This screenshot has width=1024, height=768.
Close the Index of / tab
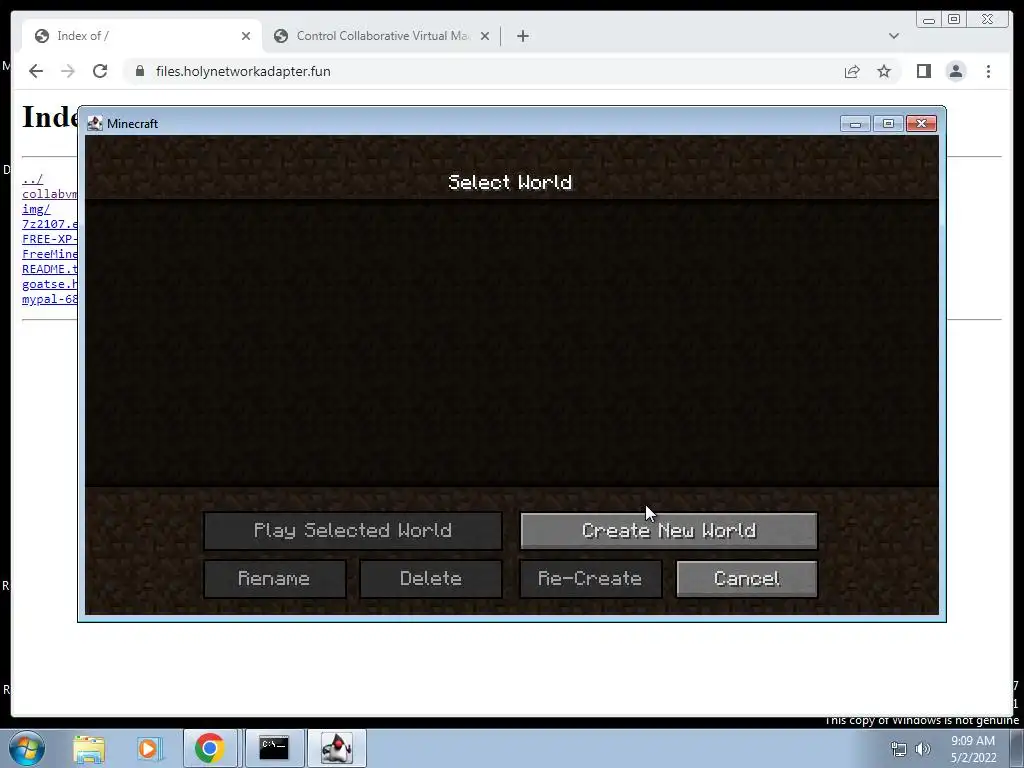(246, 36)
